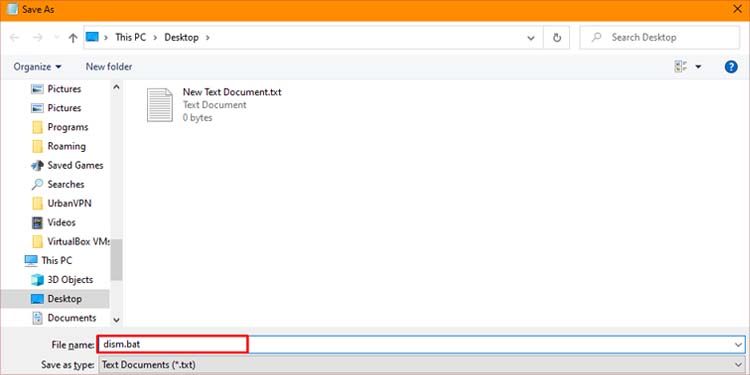Open the view options dropdown arrow
750x375 pixels.
pyautogui.click(x=698, y=66)
